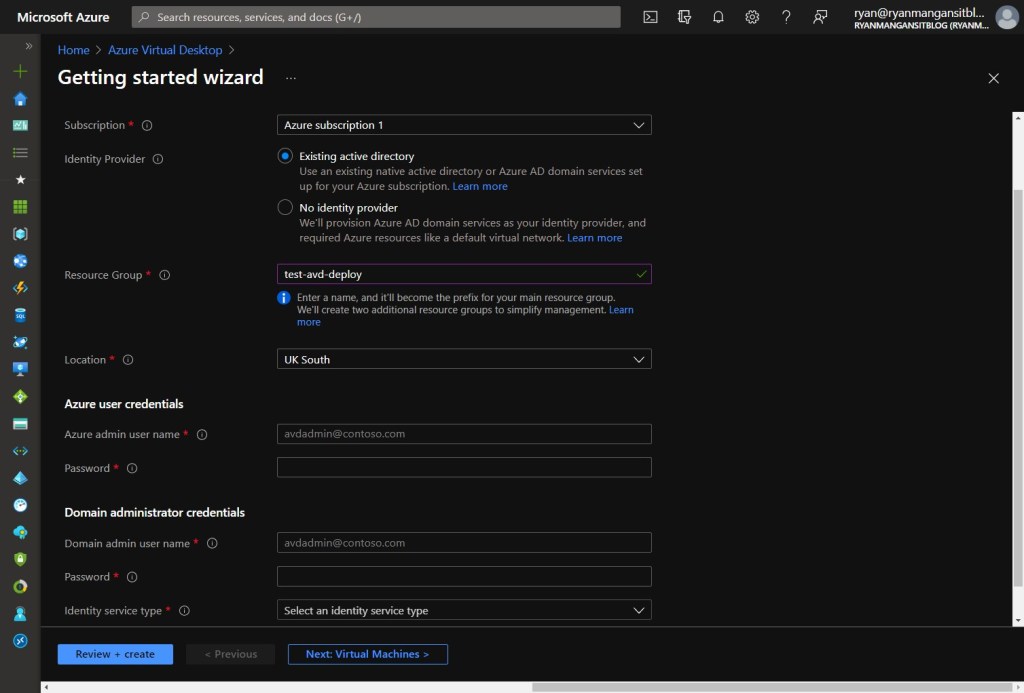This screenshot has width=1024, height=693.
Task: Open the Subscription dropdown
Action: (x=464, y=125)
